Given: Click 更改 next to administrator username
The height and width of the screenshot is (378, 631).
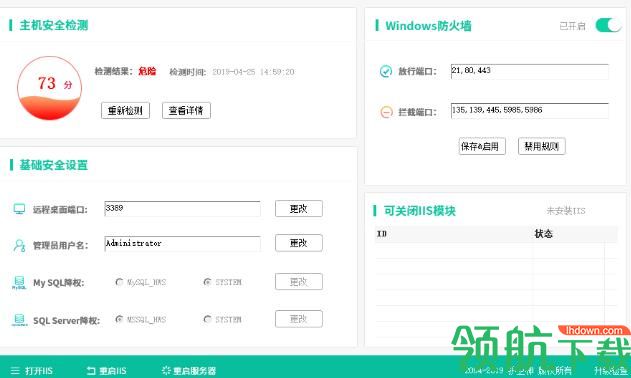Looking at the screenshot, I should point(299,243).
